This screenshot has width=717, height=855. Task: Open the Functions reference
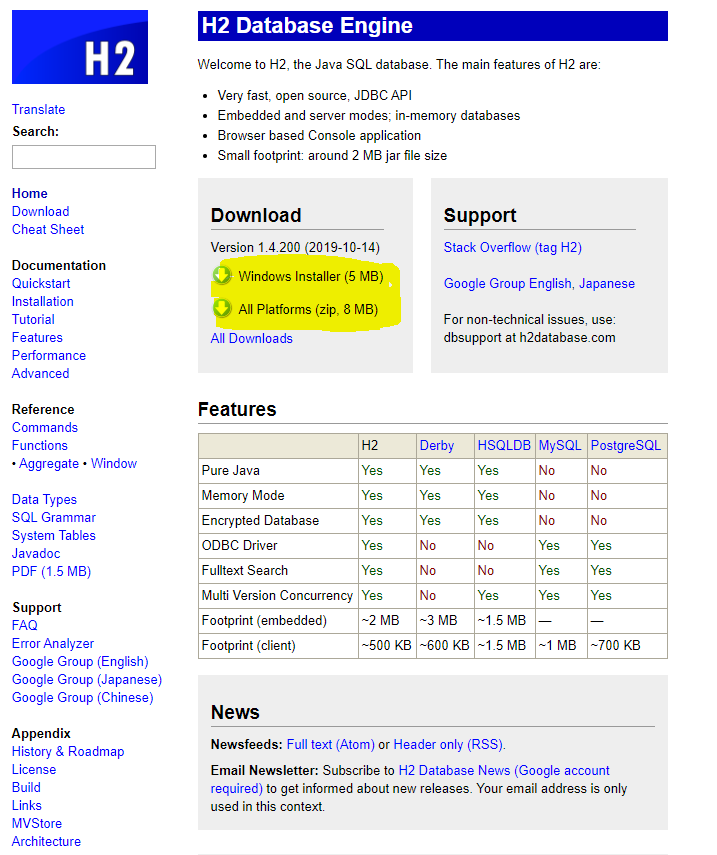(x=40, y=445)
